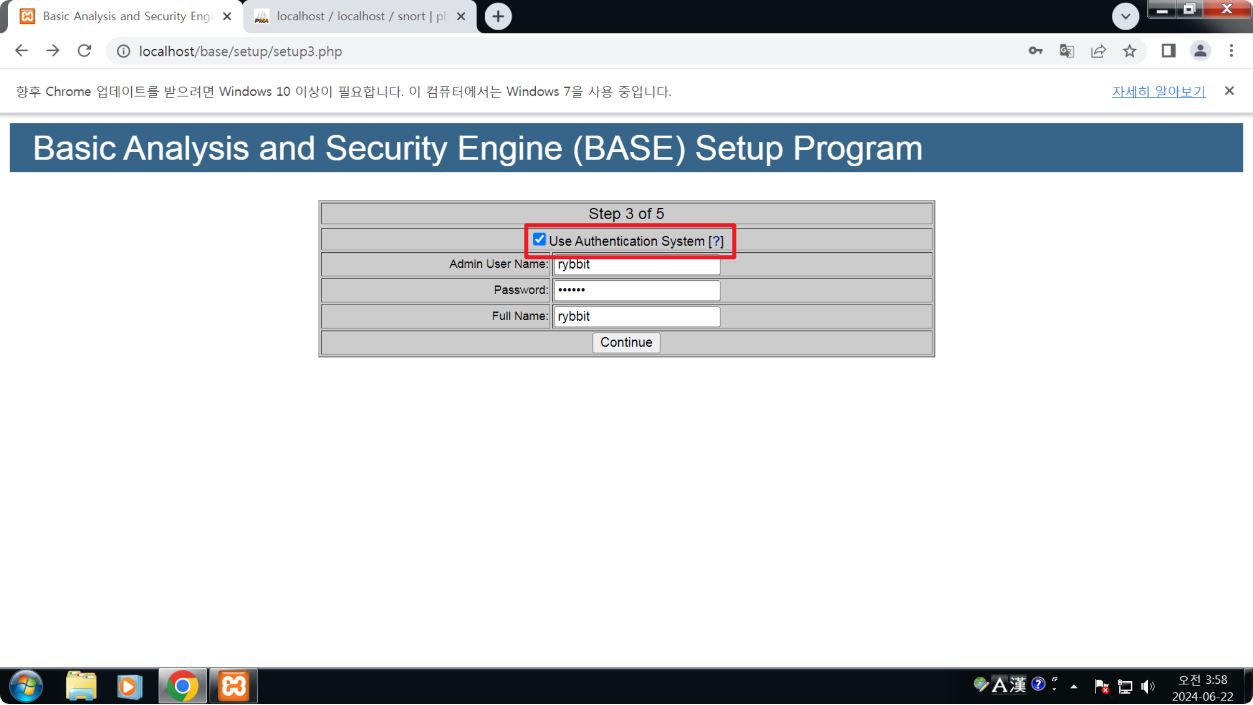The width and height of the screenshot is (1253, 705).
Task: Open the Chrome profile avatar
Action: tap(1200, 51)
